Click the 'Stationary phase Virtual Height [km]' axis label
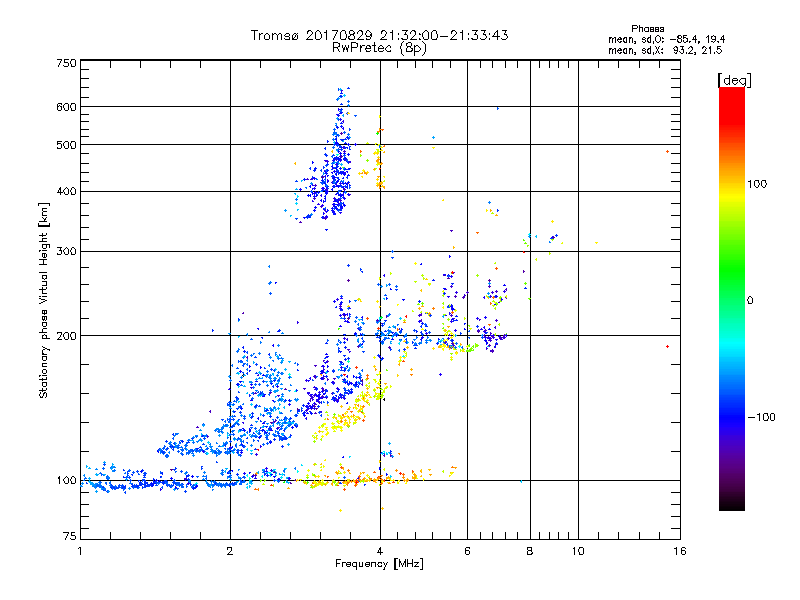 point(44,300)
